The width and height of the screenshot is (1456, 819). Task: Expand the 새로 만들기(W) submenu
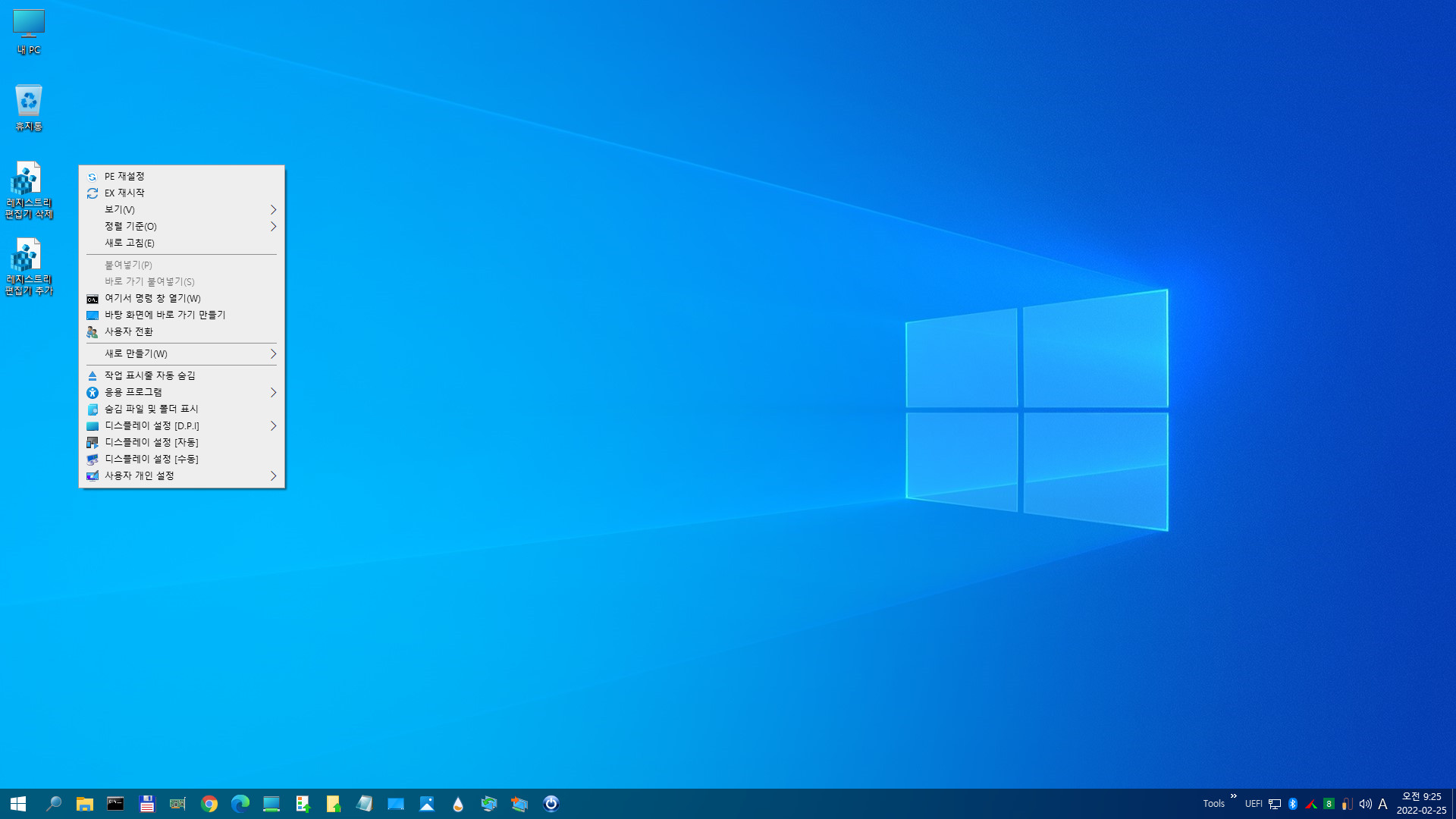(x=182, y=353)
